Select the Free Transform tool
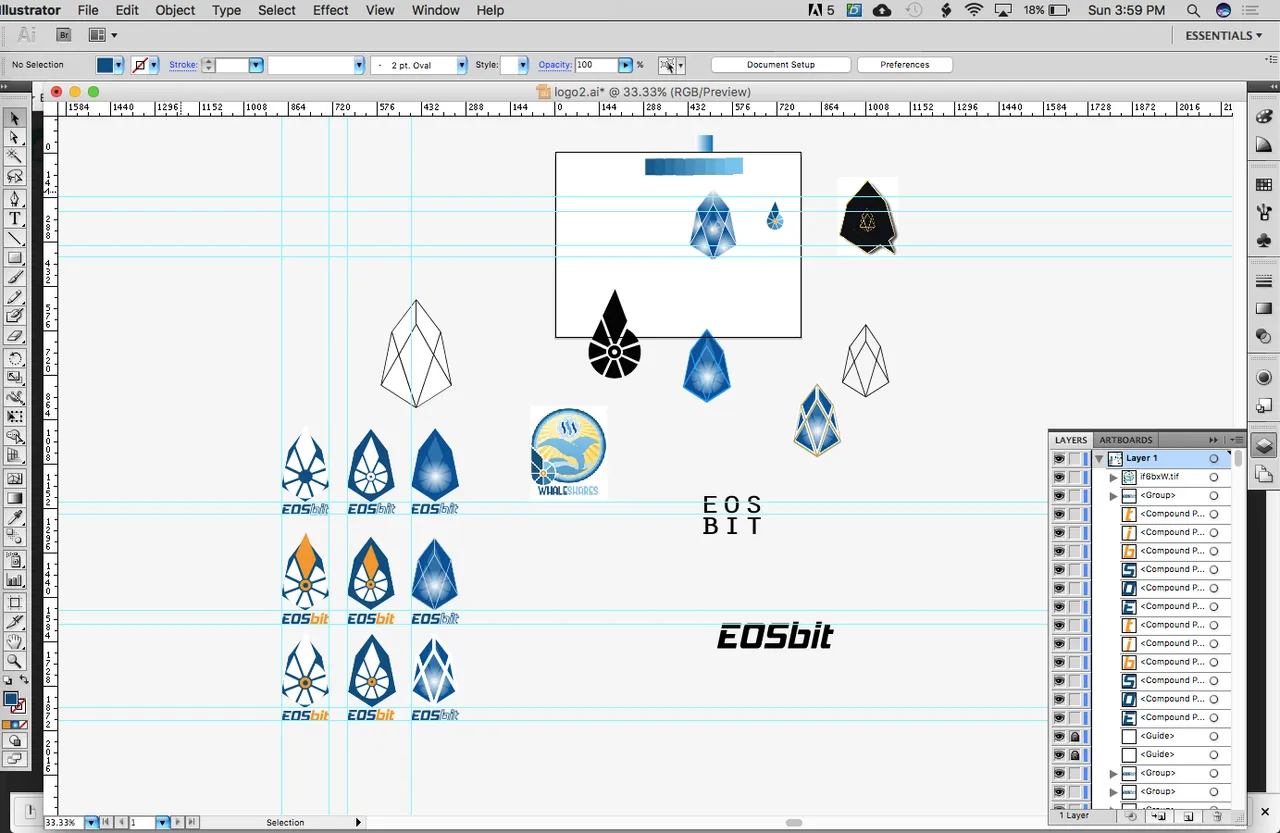1280x833 pixels. tap(15, 416)
